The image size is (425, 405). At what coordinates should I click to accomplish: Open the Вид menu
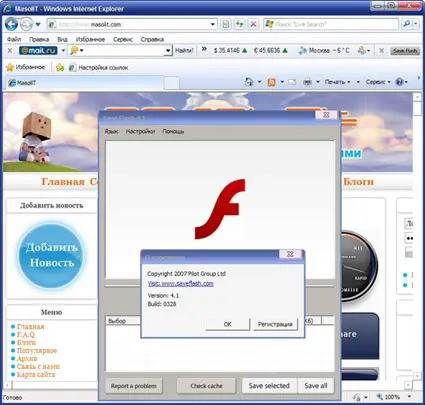[62, 39]
